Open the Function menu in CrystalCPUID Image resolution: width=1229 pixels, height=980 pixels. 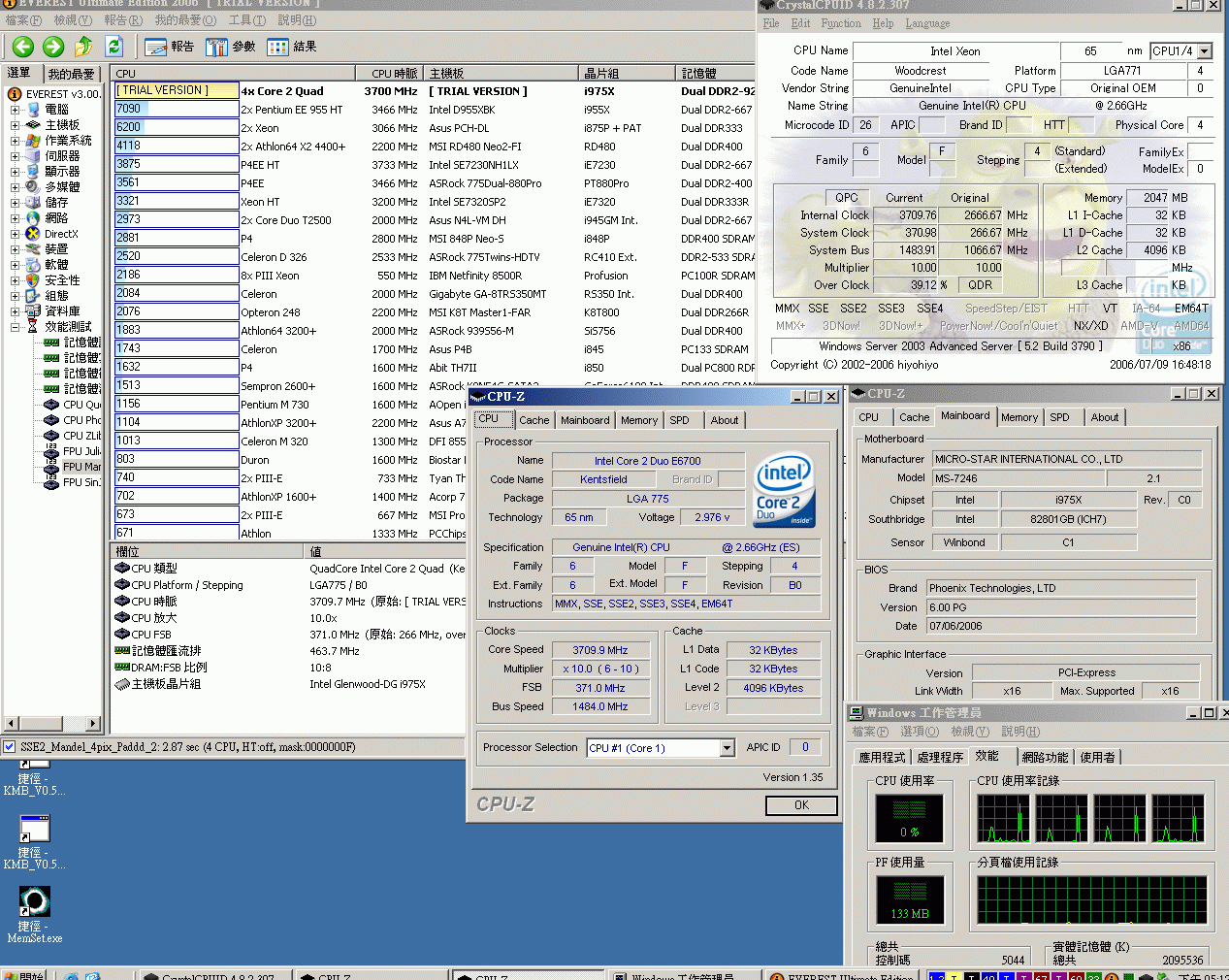point(841,23)
